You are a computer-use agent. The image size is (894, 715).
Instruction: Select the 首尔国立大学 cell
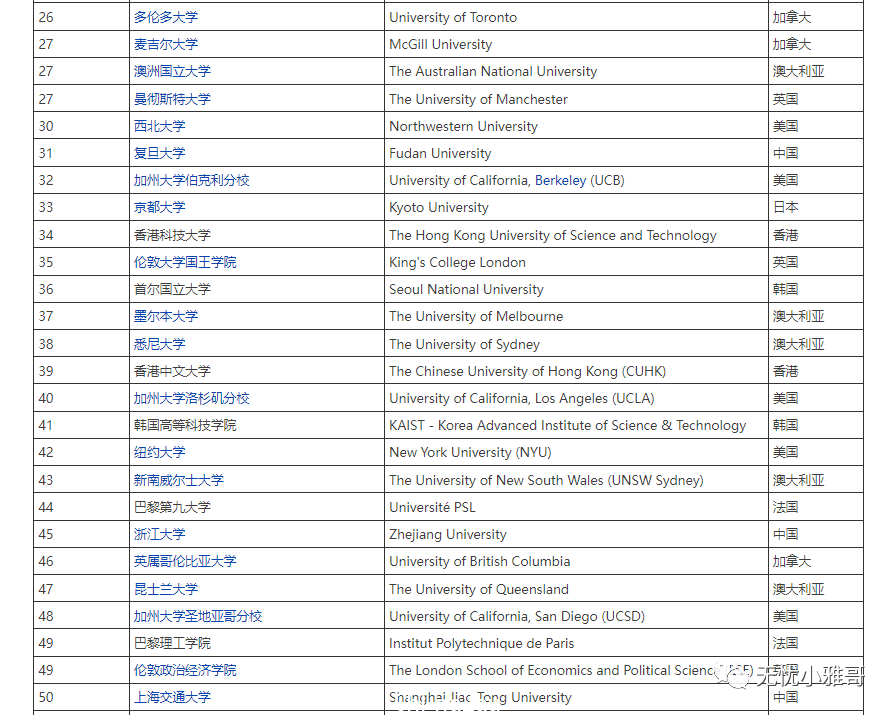(x=257, y=289)
